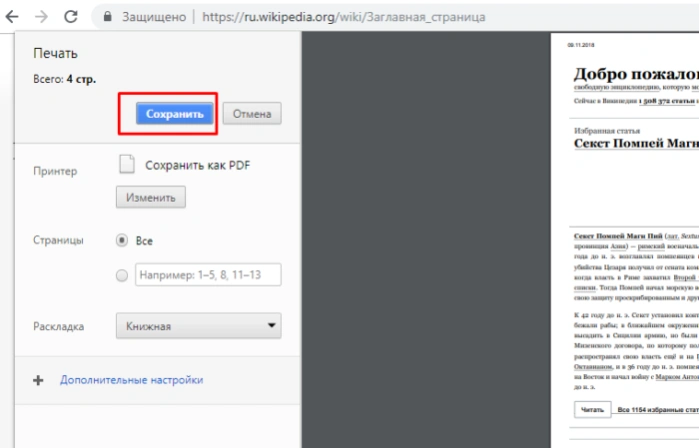Click 'Избранная статья' text in preview

(607, 131)
